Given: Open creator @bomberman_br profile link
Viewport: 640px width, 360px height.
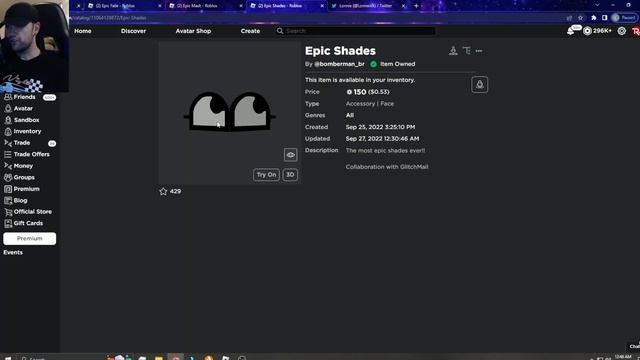Looking at the screenshot, I should coord(339,64).
